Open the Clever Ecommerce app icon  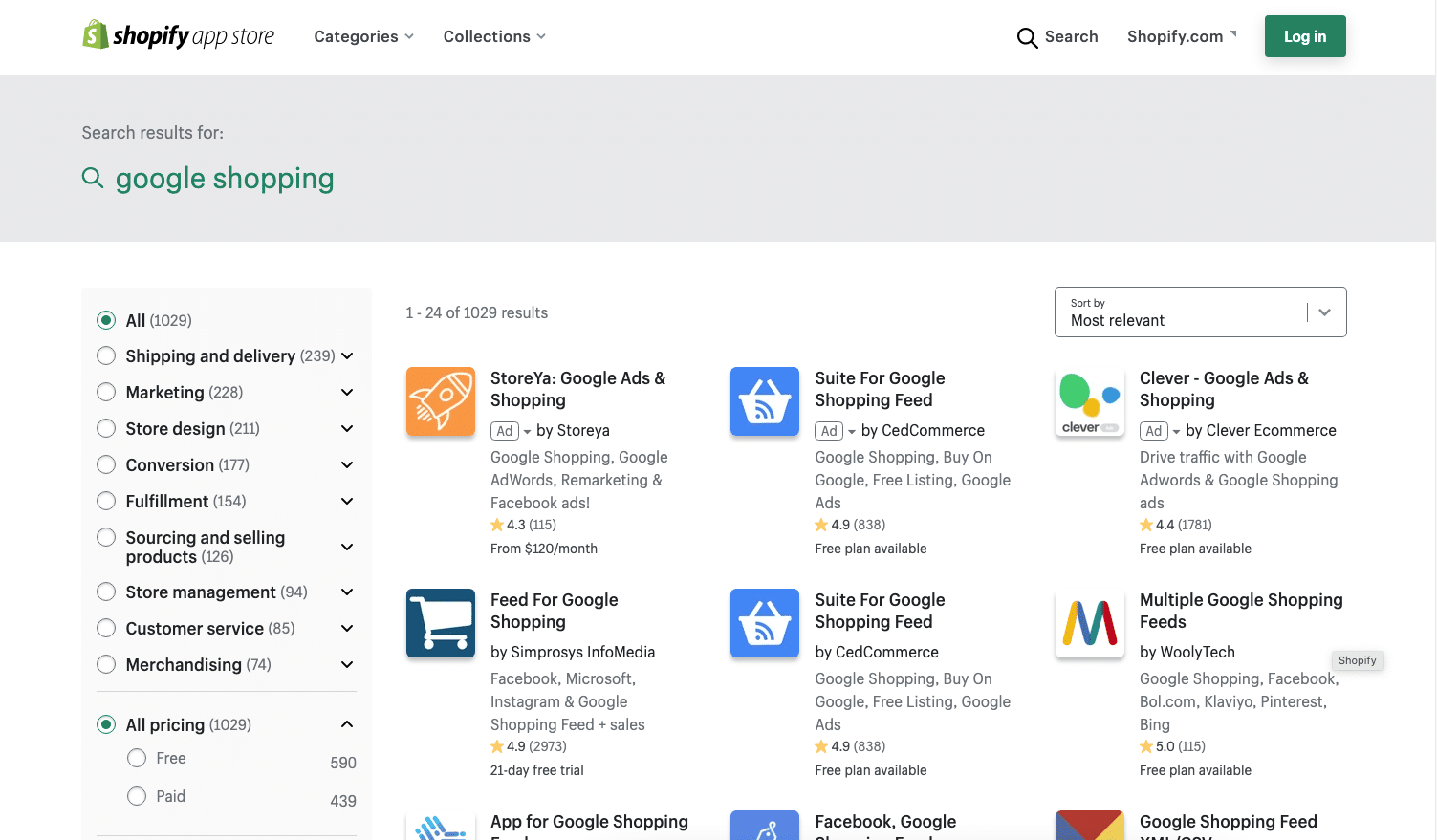(1090, 401)
